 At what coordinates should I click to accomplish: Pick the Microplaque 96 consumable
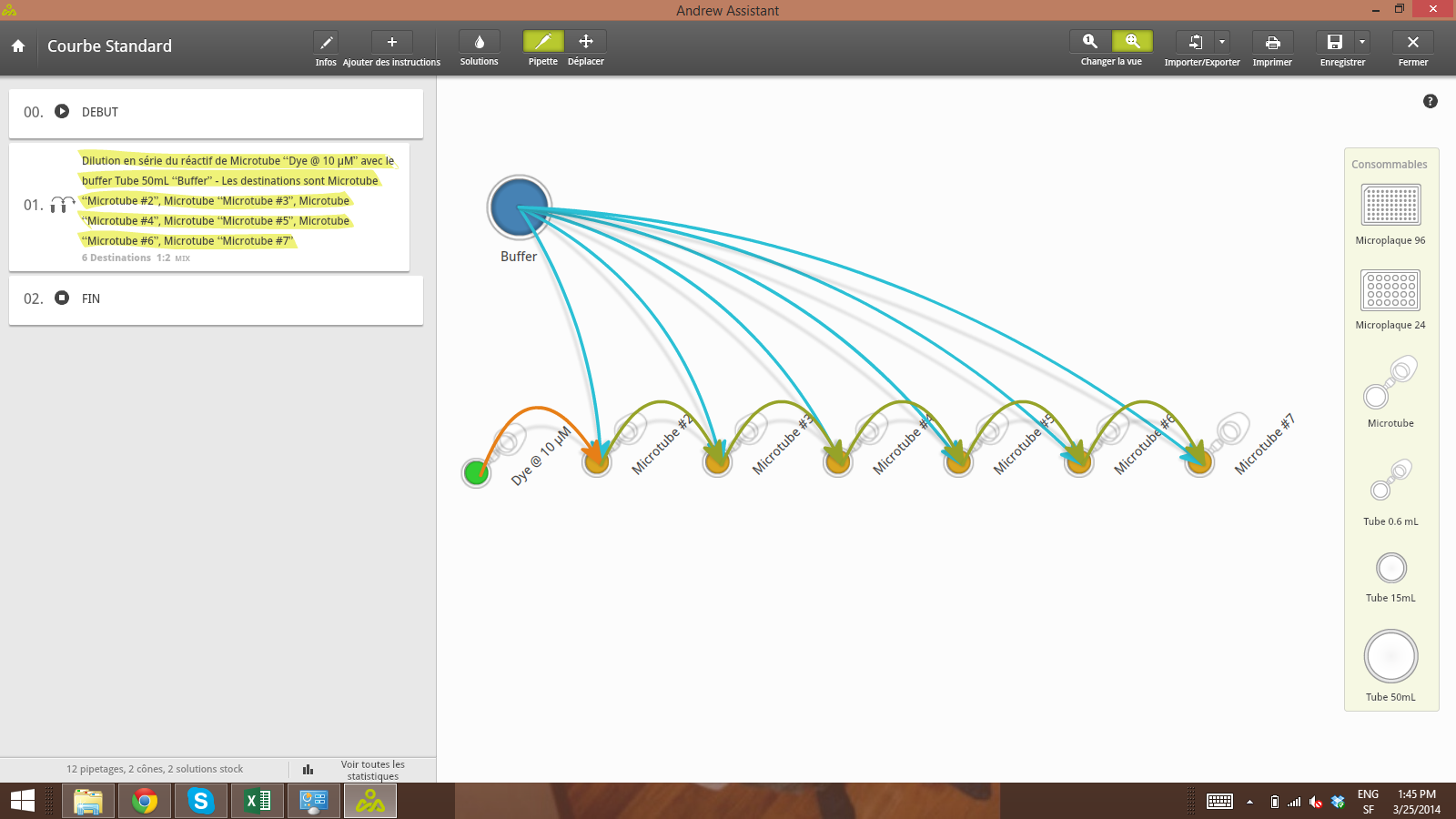(x=1390, y=205)
